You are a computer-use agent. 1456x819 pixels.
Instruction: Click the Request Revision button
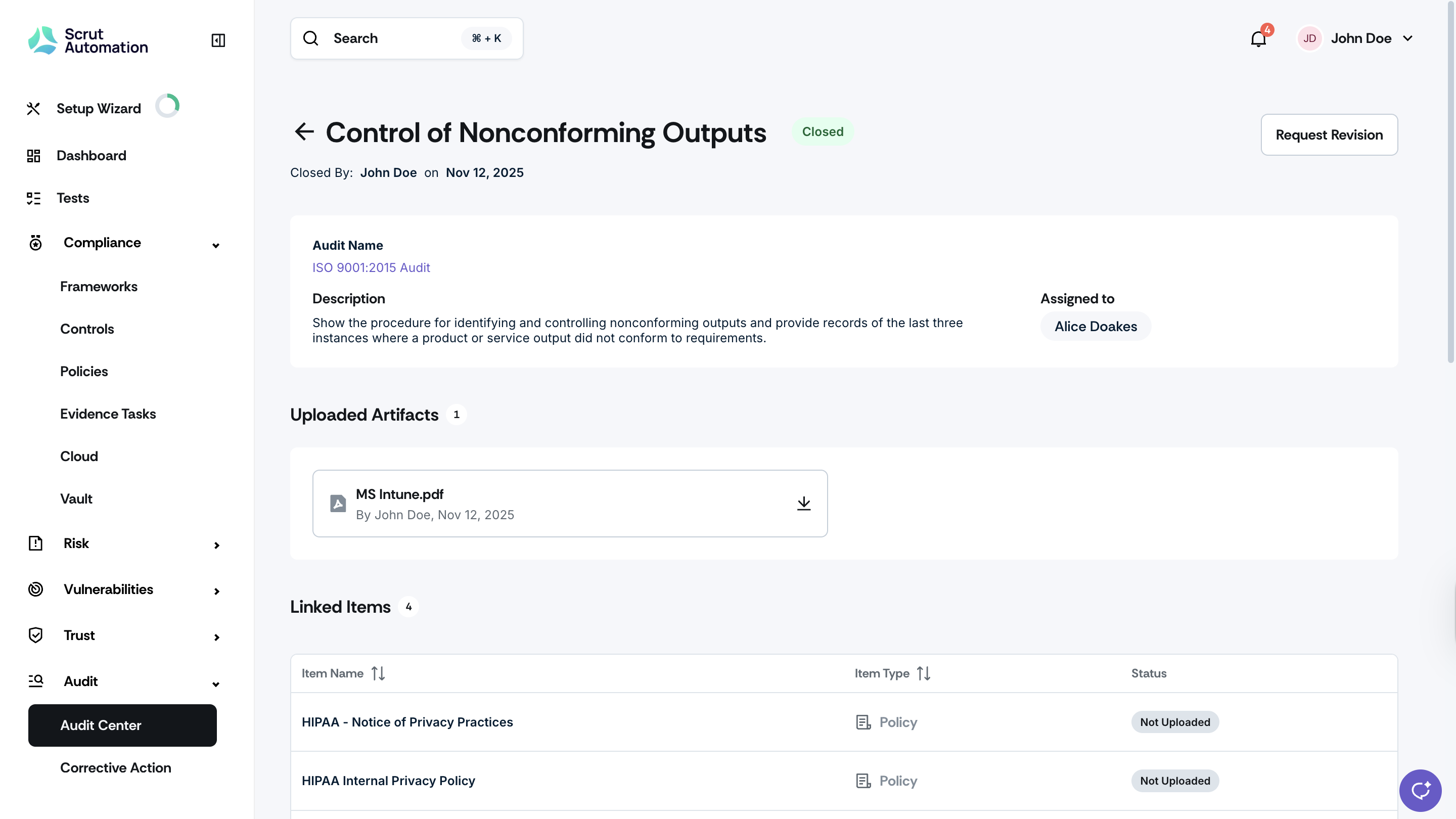(x=1330, y=134)
